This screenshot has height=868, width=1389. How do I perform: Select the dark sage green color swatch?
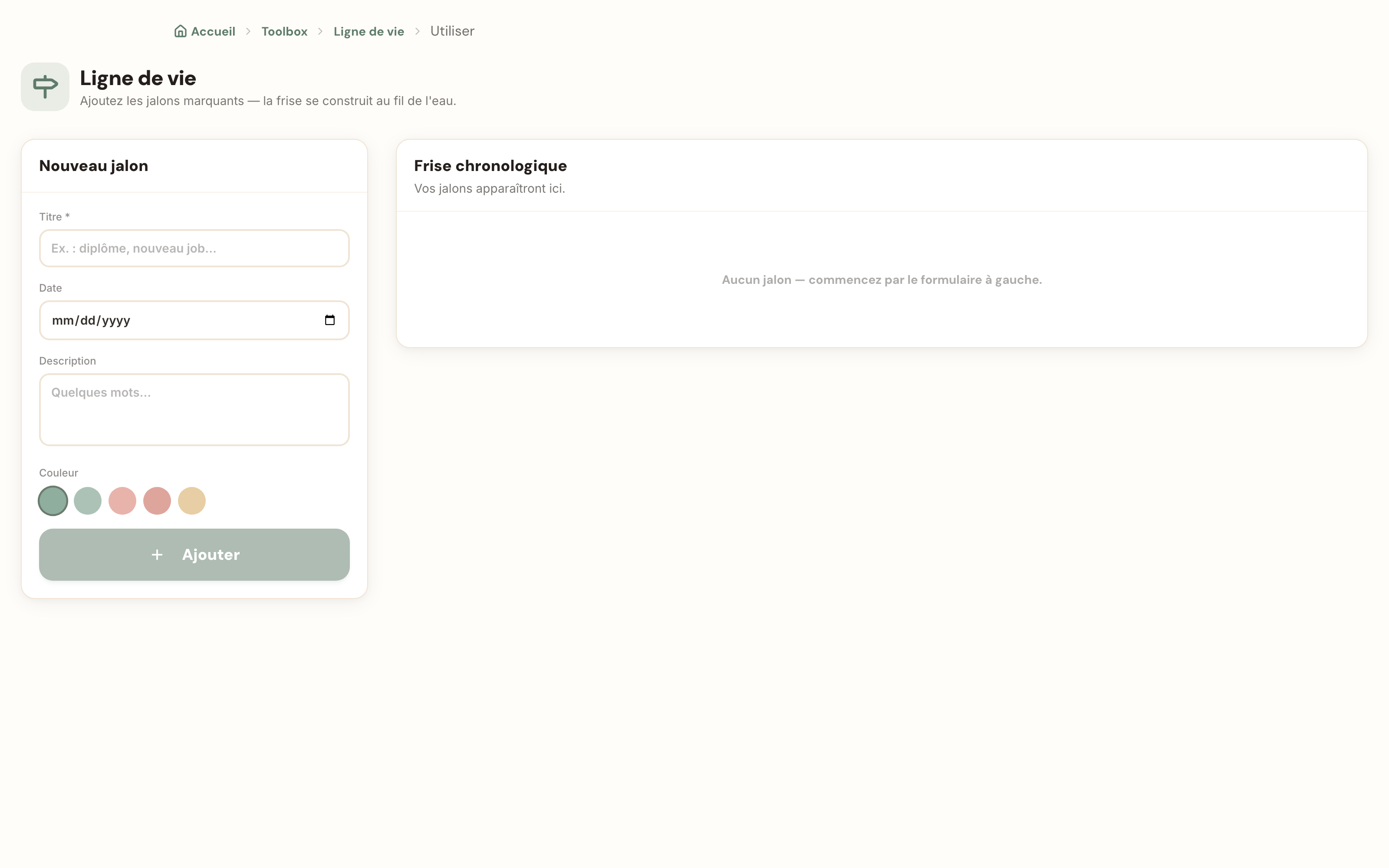click(53, 500)
